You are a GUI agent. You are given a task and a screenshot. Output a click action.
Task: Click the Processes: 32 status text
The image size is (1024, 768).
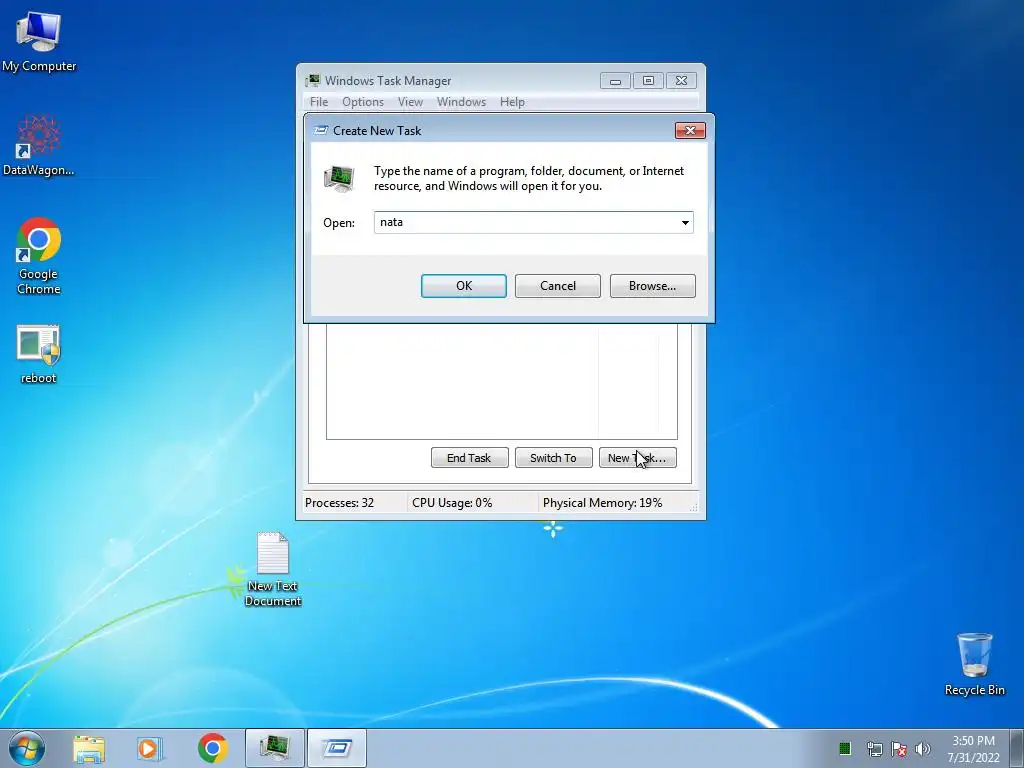click(x=340, y=503)
